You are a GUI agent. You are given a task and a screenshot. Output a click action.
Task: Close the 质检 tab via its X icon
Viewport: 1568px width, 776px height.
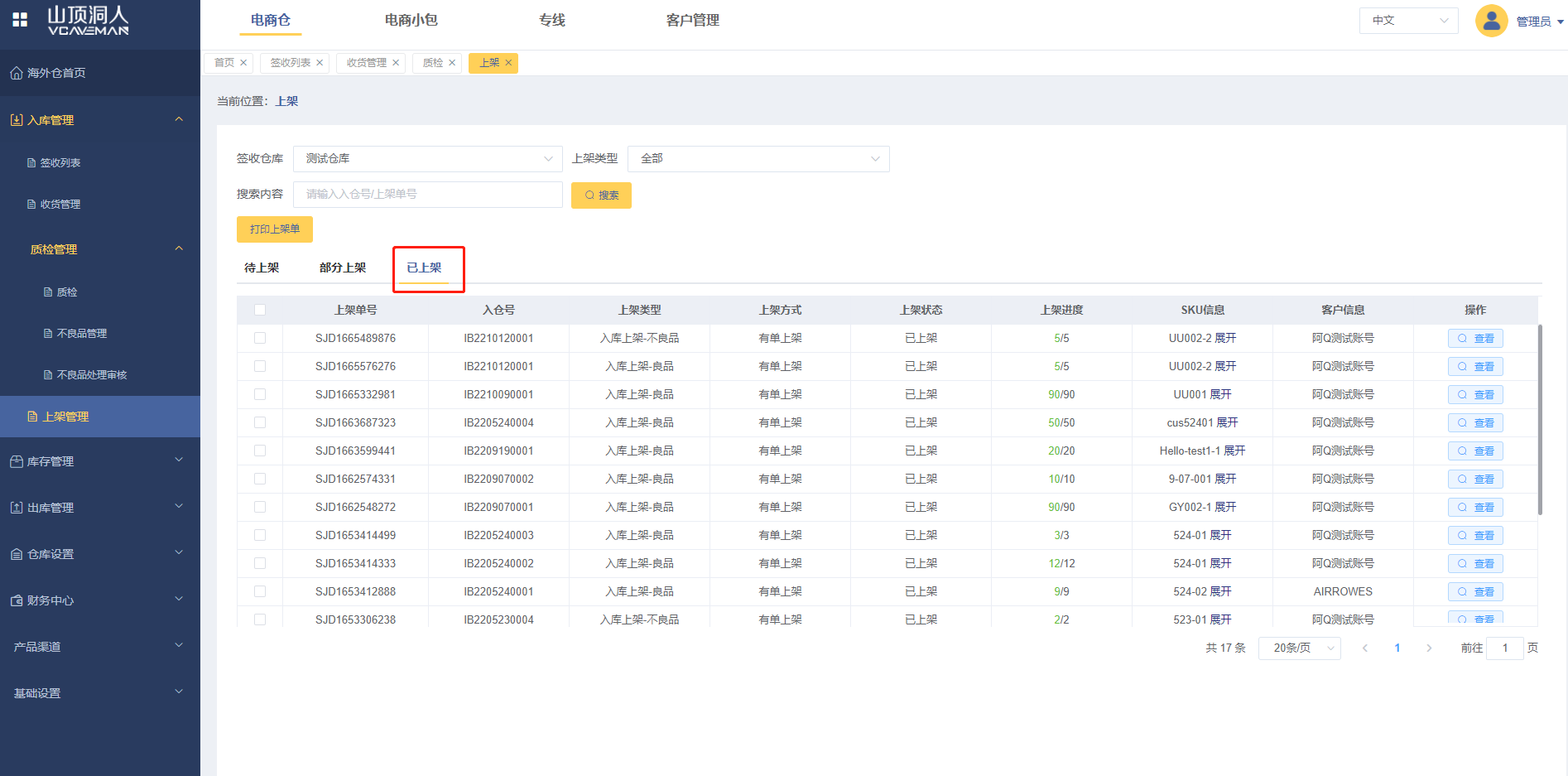pyautogui.click(x=452, y=63)
